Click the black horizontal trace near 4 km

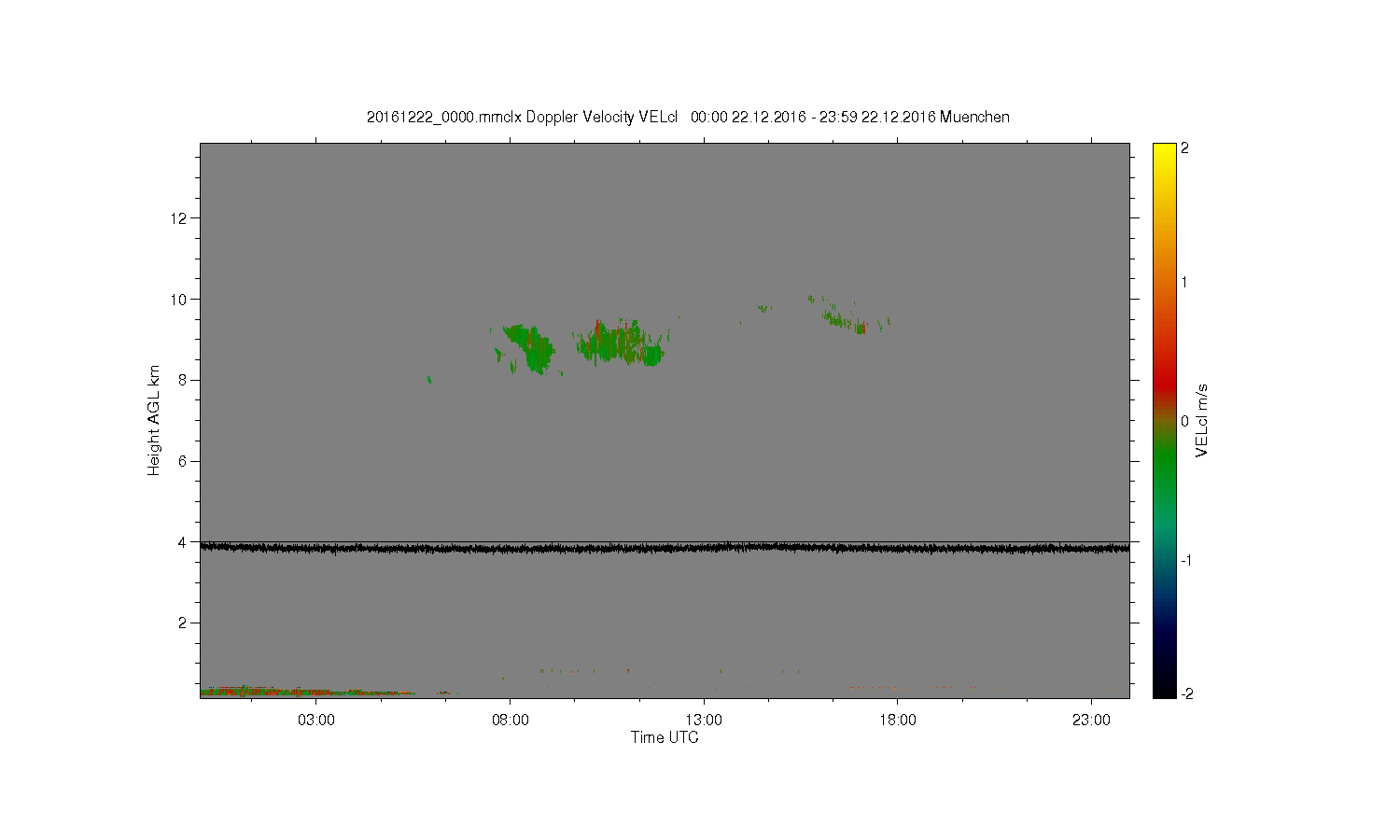[x=665, y=548]
